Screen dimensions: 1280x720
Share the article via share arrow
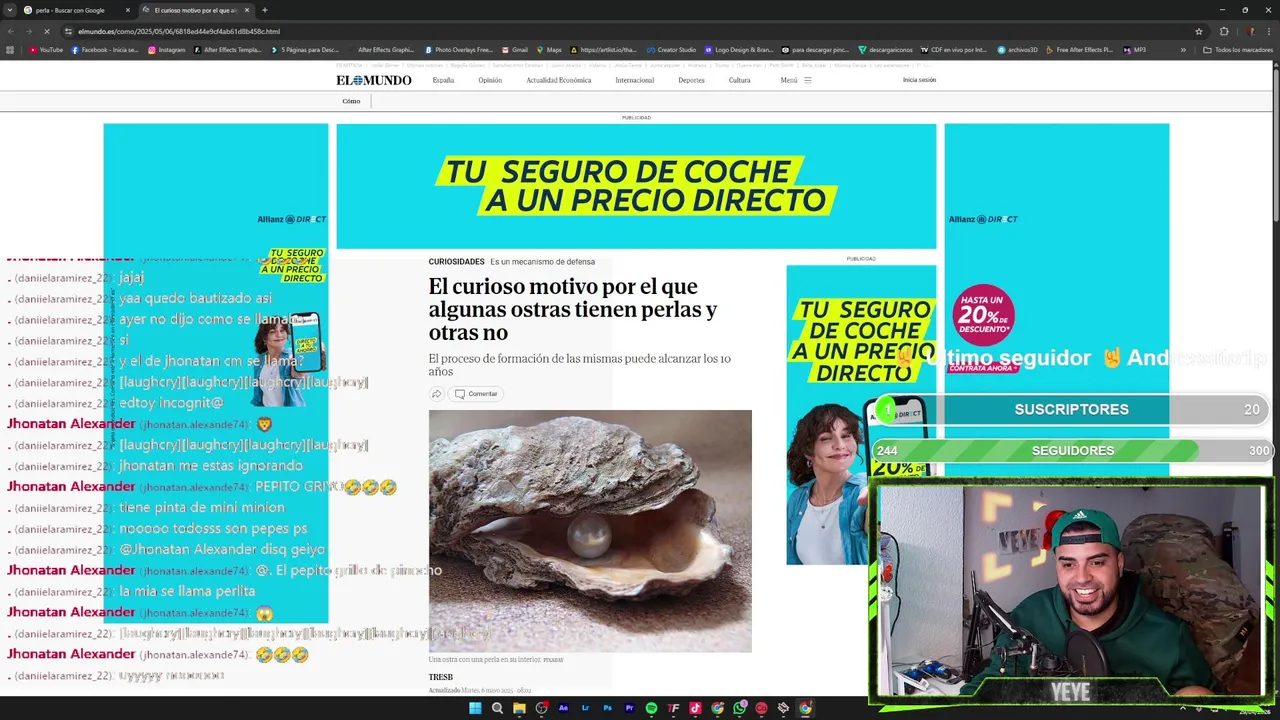coord(436,394)
